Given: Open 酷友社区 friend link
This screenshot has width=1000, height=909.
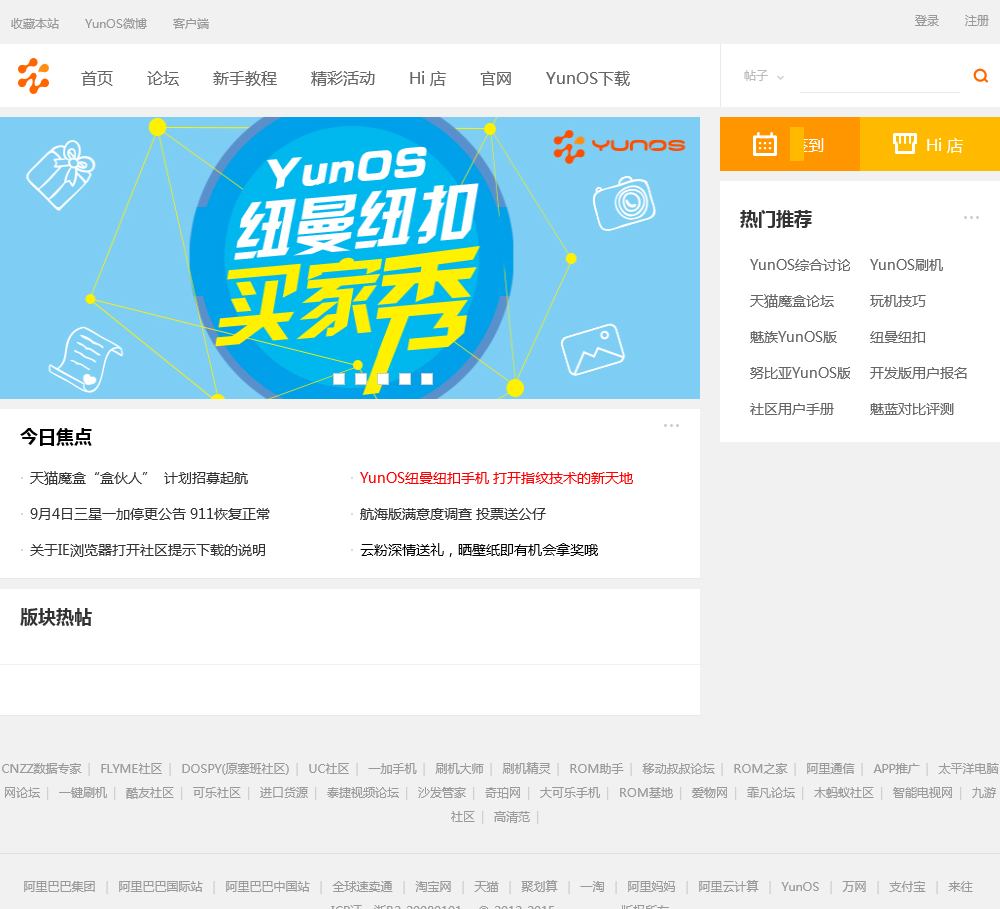Looking at the screenshot, I should (x=150, y=793).
